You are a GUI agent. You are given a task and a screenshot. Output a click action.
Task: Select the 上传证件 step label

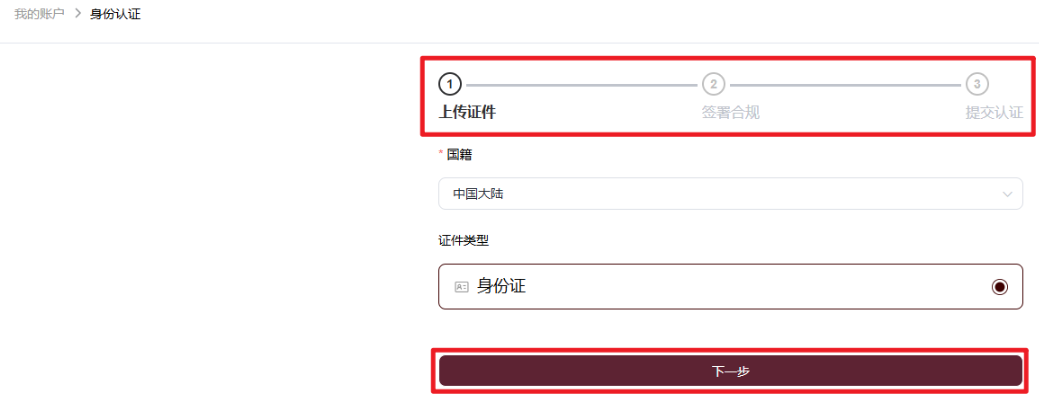pos(467,113)
